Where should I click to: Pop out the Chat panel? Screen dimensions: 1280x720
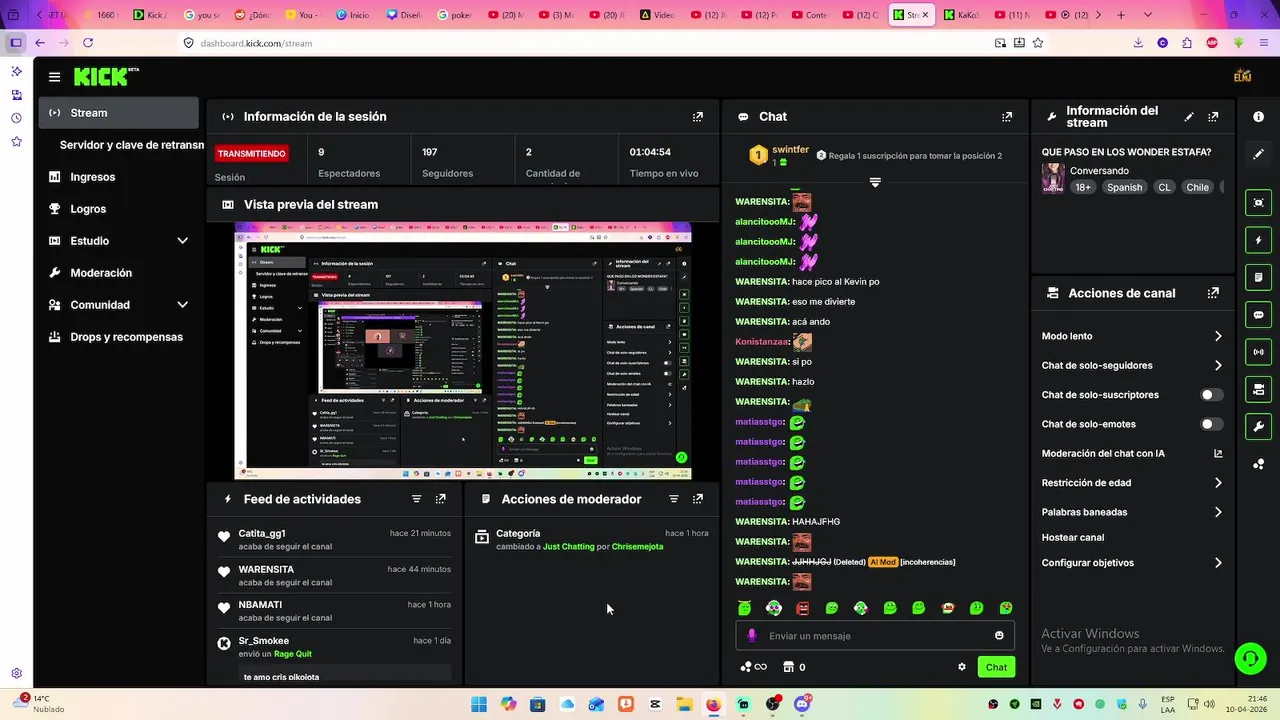pyautogui.click(x=1007, y=117)
